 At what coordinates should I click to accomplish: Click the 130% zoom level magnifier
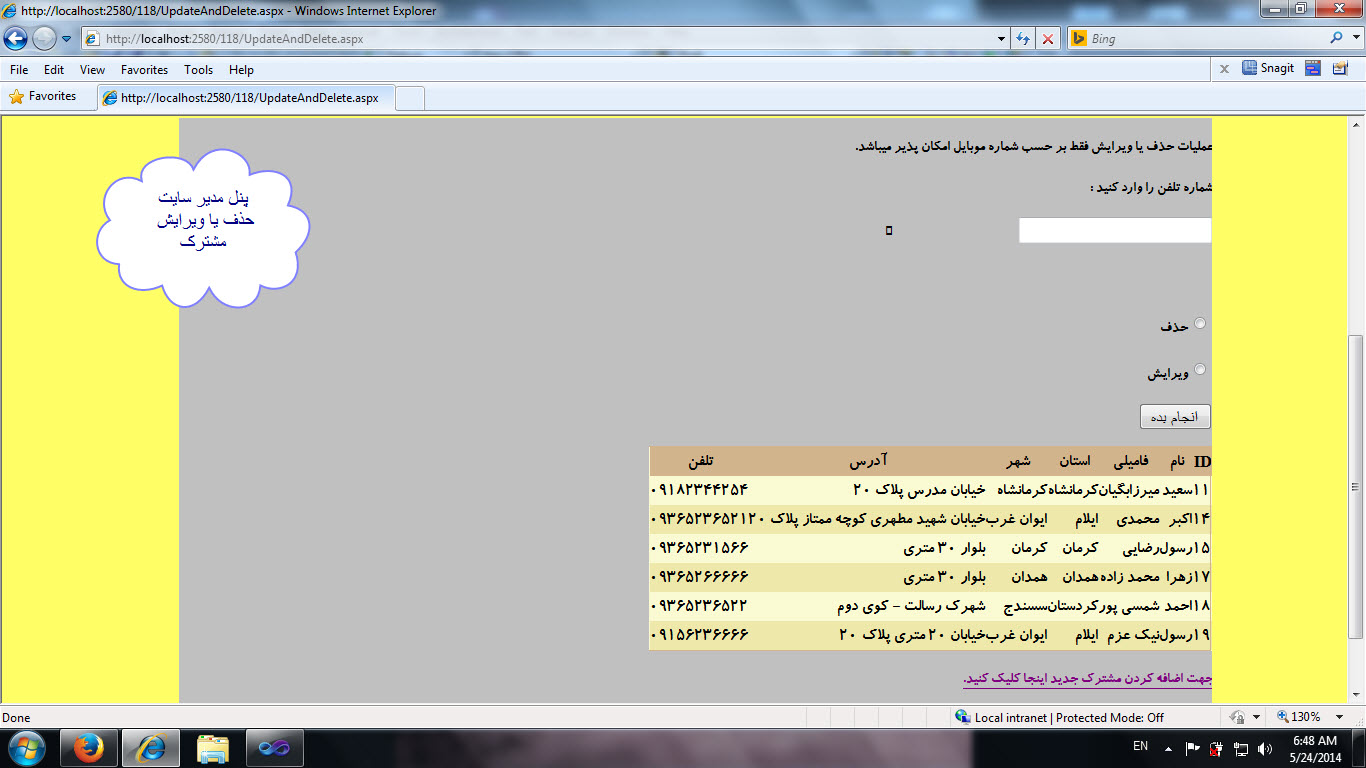pyautogui.click(x=1283, y=717)
